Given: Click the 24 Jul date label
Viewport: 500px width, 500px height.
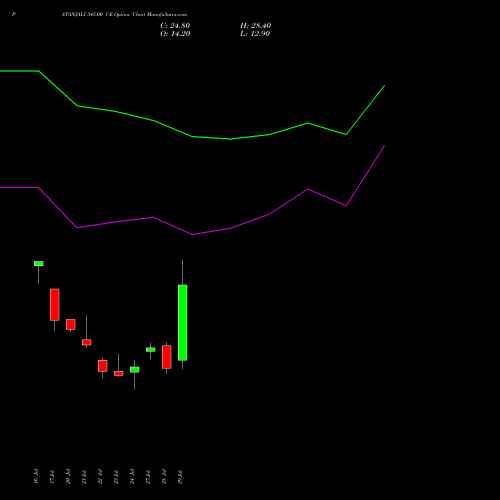Looking at the screenshot, I should click(x=132, y=476).
